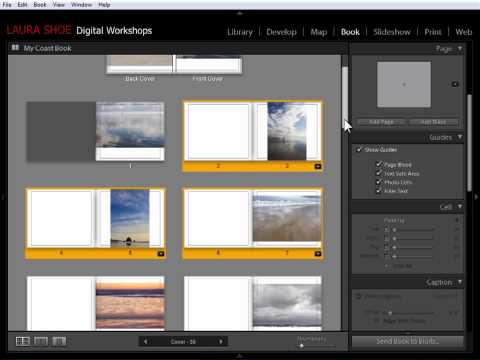This screenshot has height=360, width=480.
Task: Open layout picker on pages 2-3 spread
Action: coord(318,166)
